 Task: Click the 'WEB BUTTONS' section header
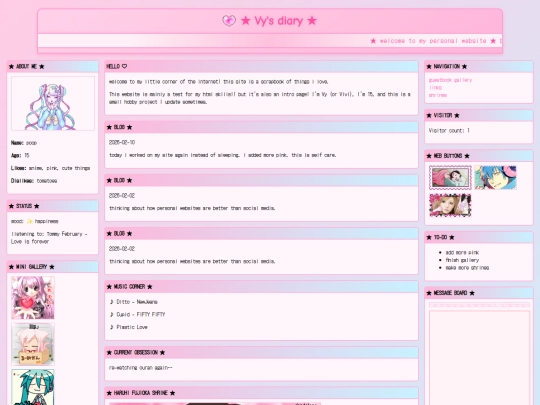coord(479,156)
